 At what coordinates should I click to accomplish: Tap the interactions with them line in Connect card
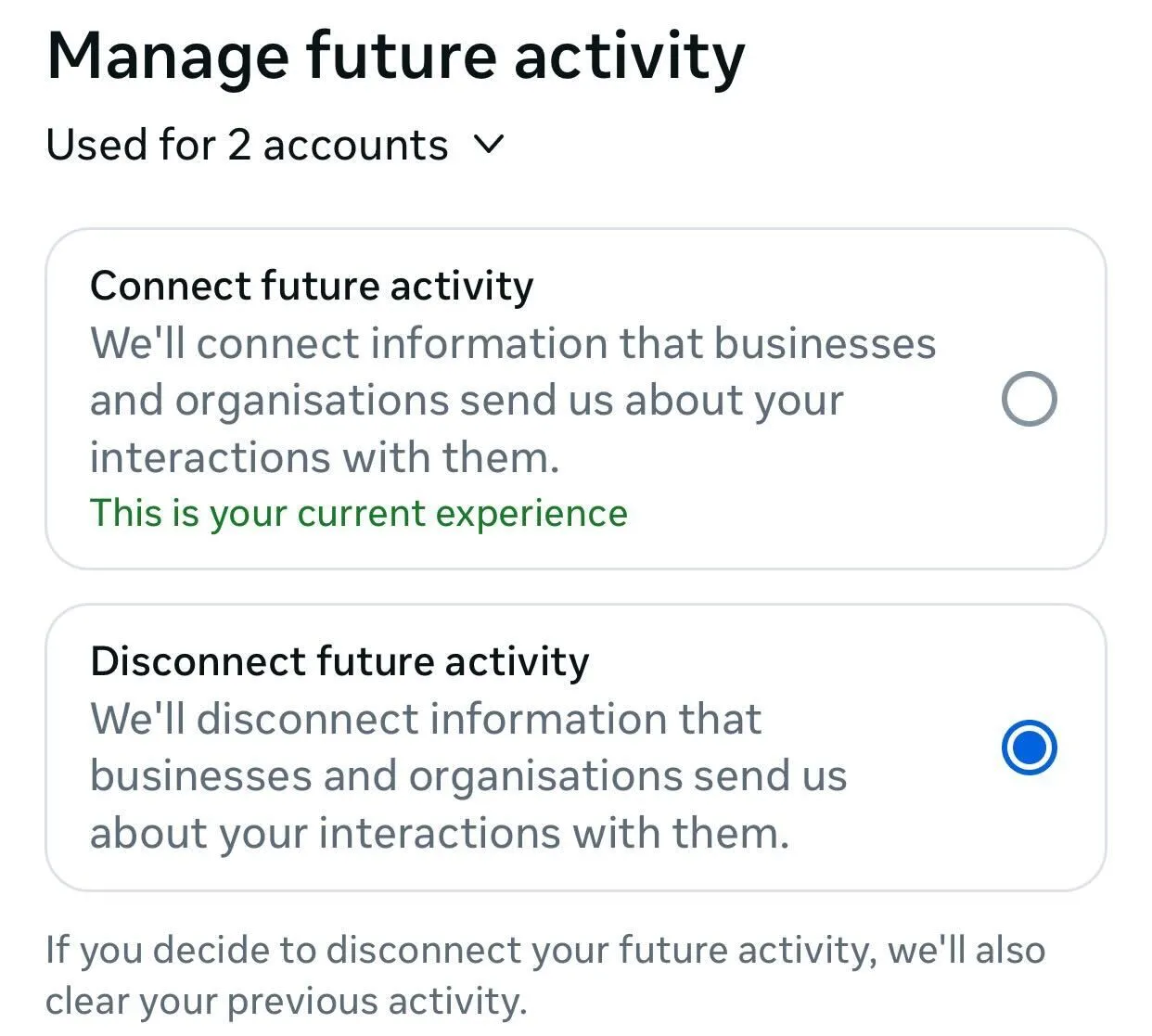pos(325,458)
